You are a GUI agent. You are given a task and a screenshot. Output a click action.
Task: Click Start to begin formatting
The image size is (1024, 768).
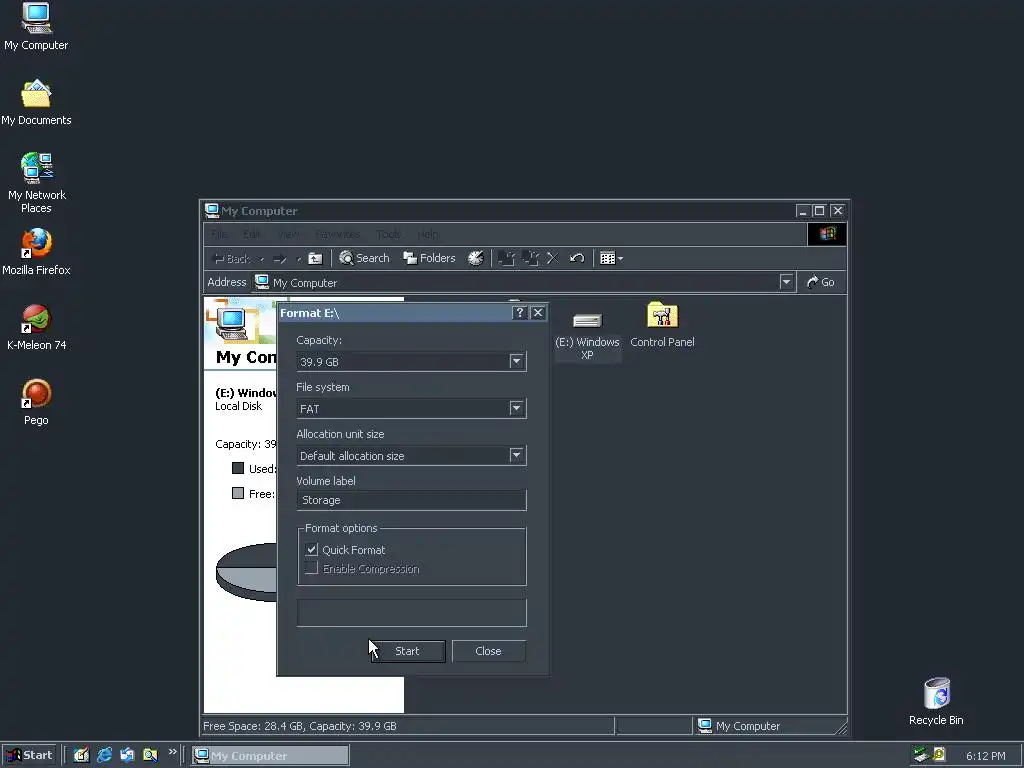coord(408,651)
